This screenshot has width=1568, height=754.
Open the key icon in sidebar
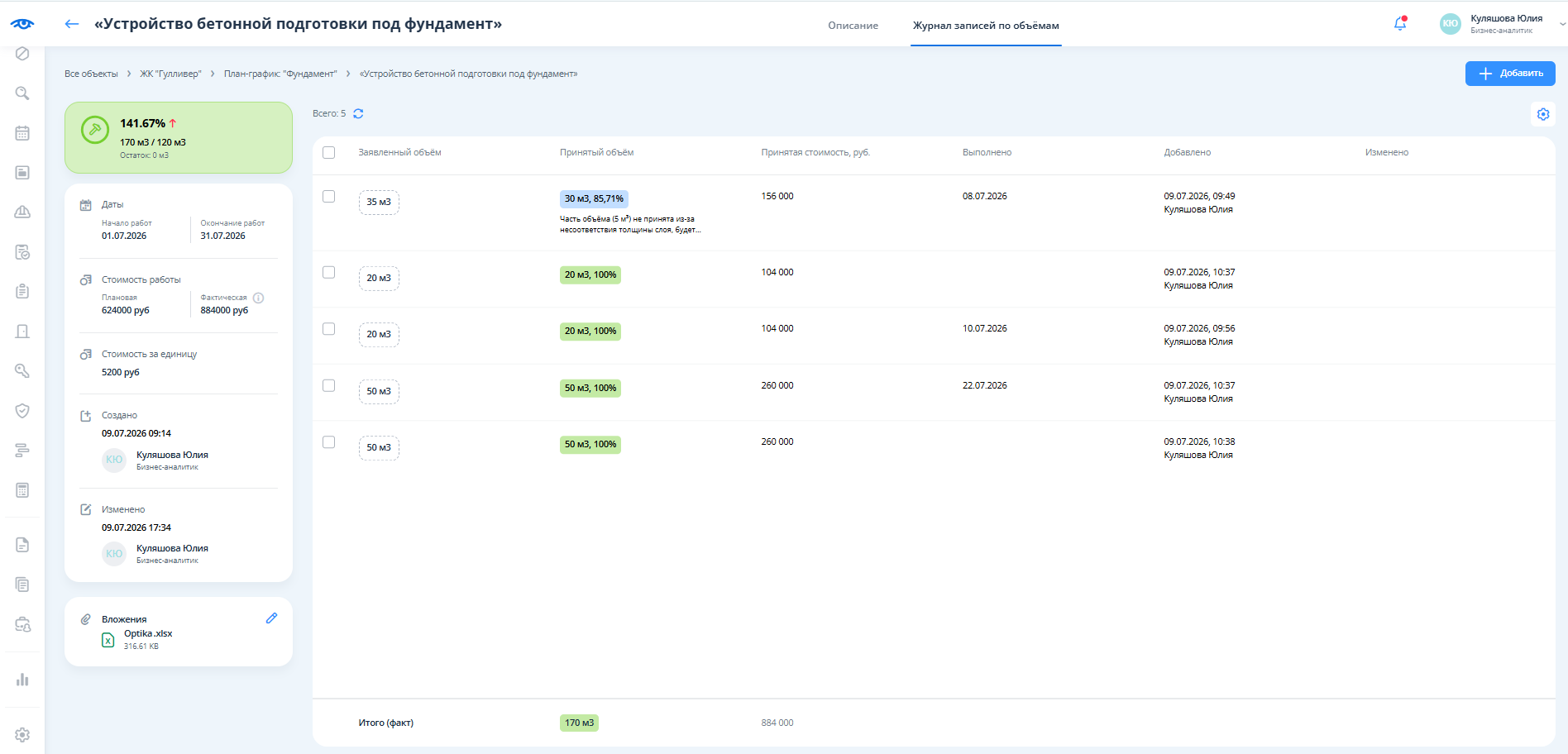coord(22,371)
